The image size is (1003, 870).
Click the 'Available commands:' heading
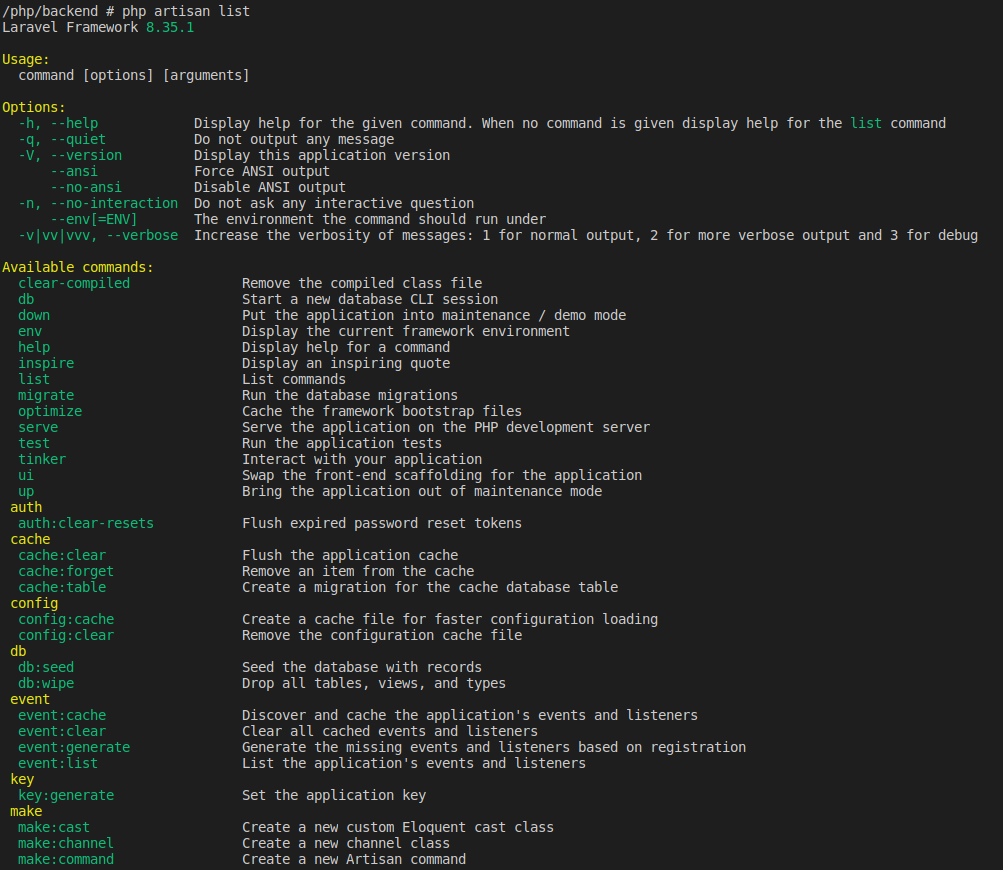(78, 267)
